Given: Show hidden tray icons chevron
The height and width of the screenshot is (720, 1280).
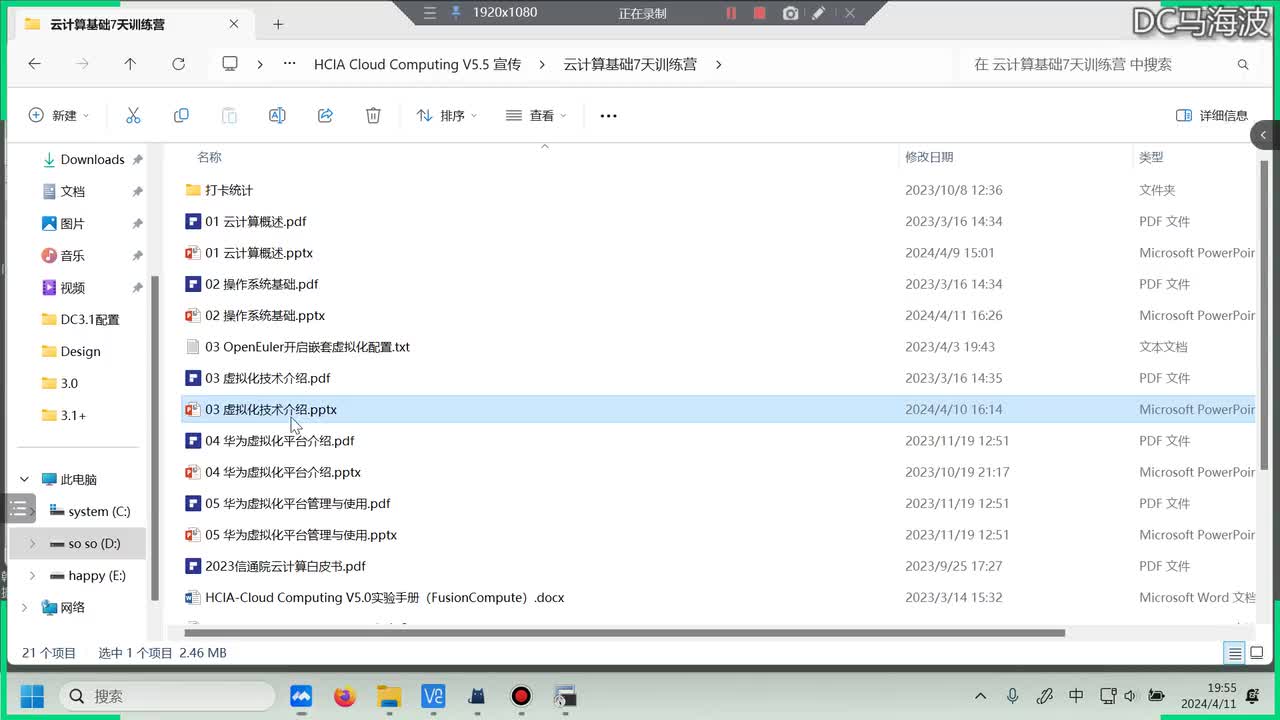Looking at the screenshot, I should [x=981, y=696].
